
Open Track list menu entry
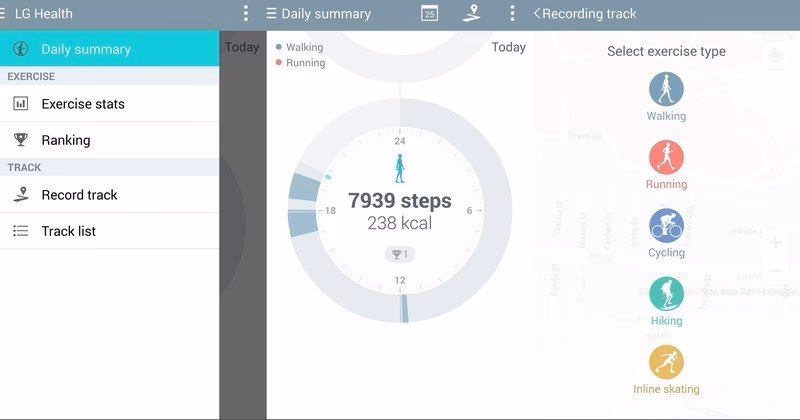tap(69, 231)
